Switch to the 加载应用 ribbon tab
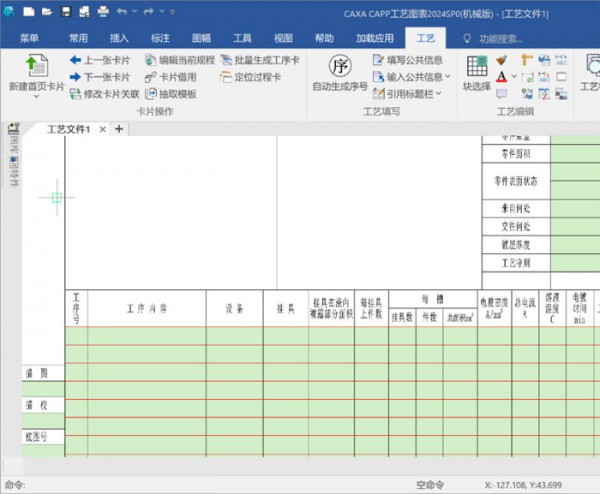This screenshot has width=600, height=494. 375,38
